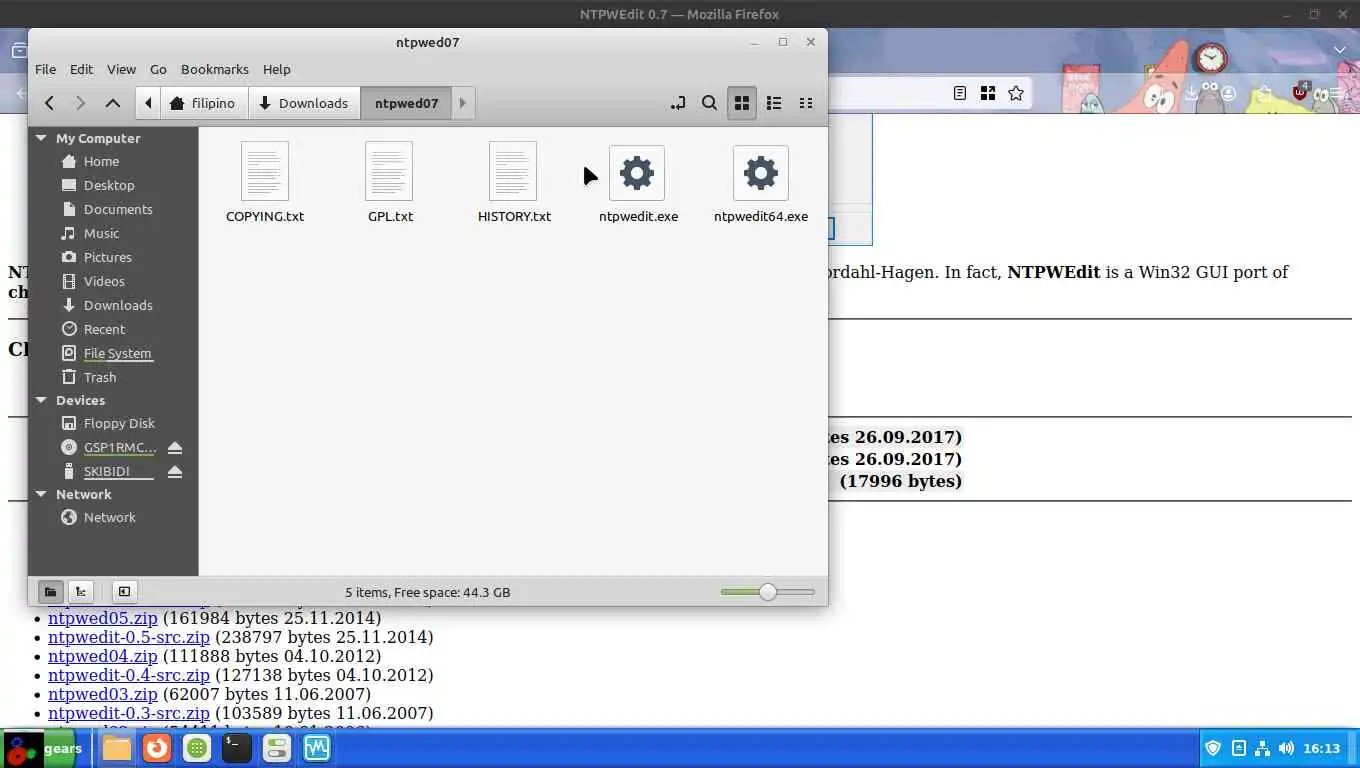
Task: Open ntpwedit-0.5-src.zip link in Firefox
Action: [x=129, y=637]
